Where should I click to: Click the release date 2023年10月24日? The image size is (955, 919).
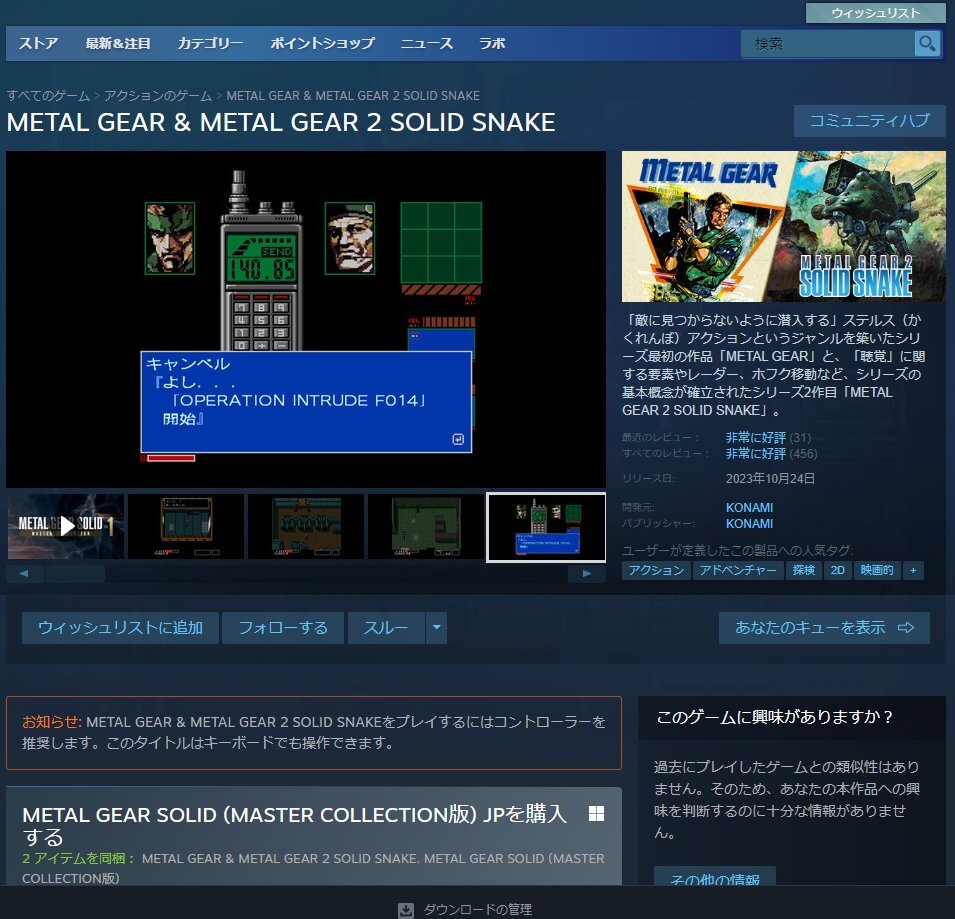pyautogui.click(x=770, y=479)
